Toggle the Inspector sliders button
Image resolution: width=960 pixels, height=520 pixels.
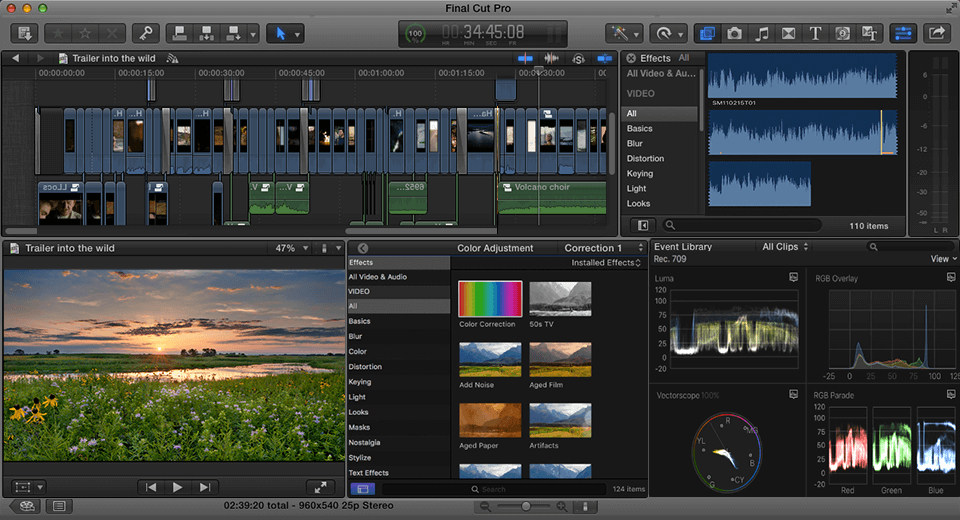[903, 33]
